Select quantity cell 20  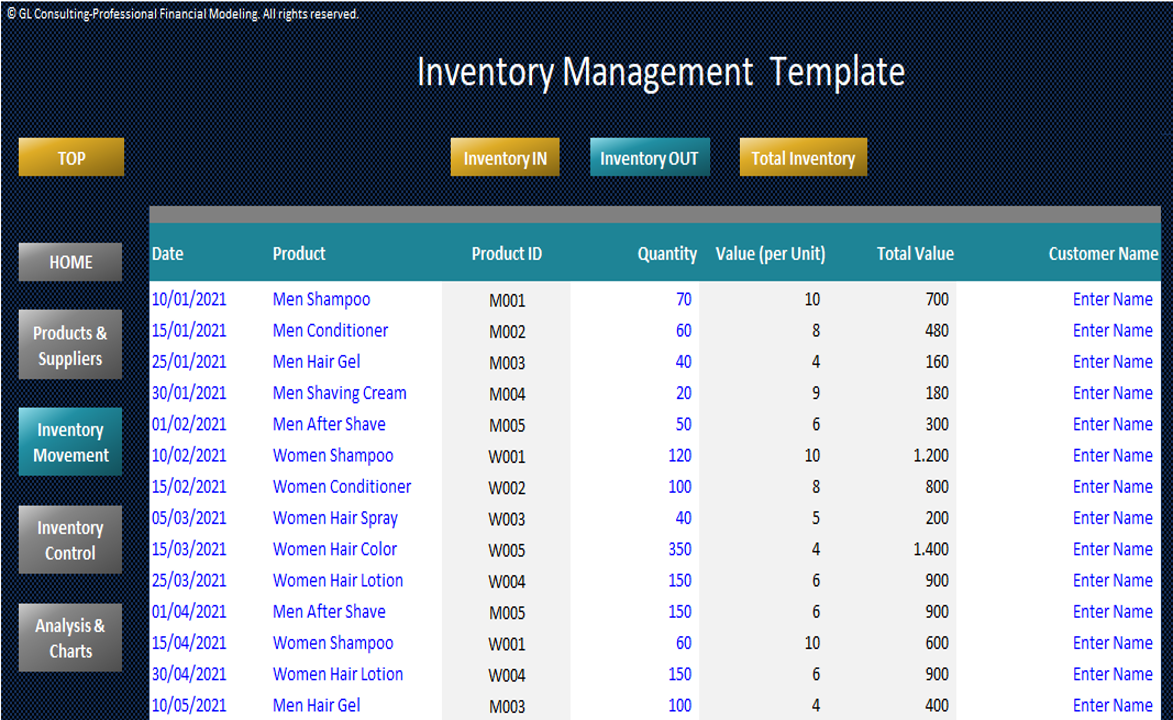coord(684,393)
